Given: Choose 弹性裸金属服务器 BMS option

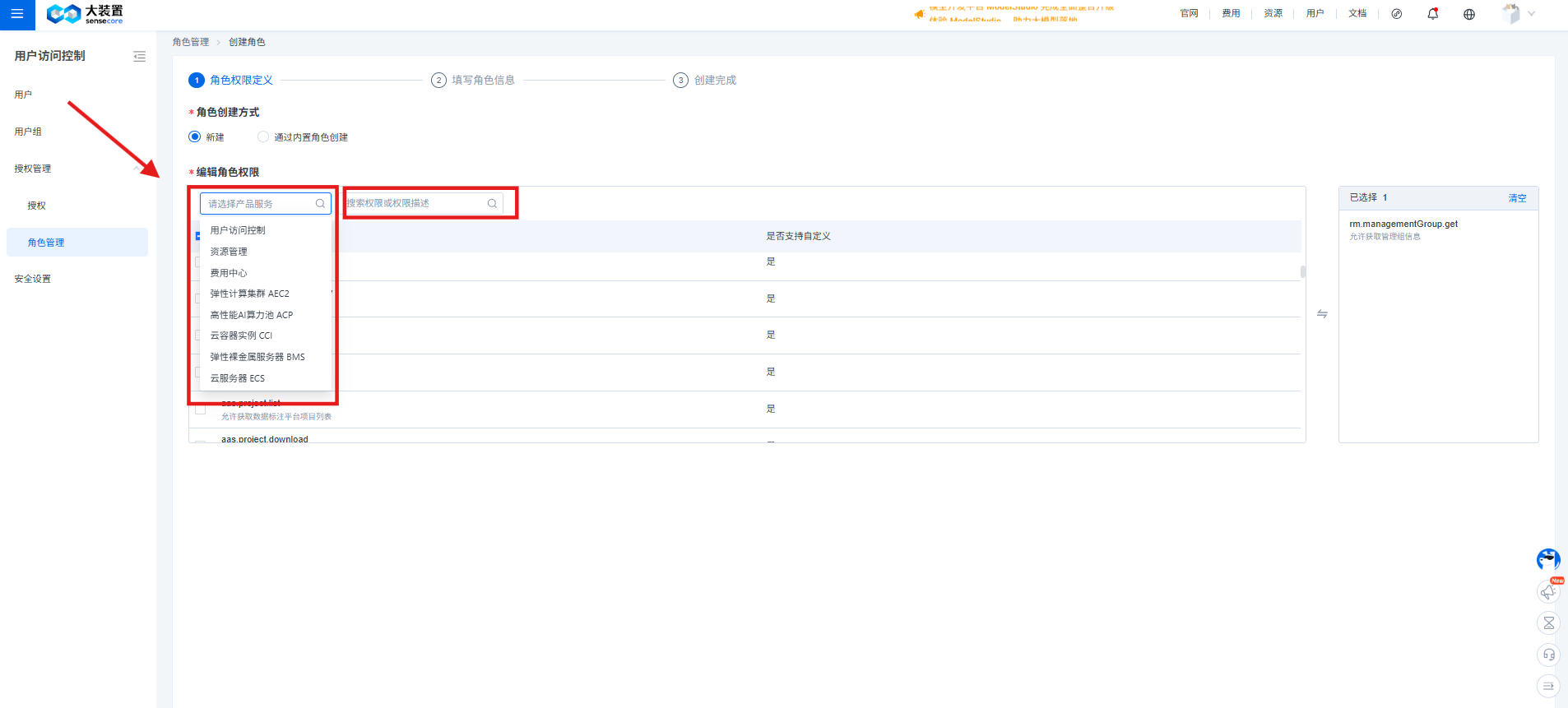Looking at the screenshot, I should (265, 357).
